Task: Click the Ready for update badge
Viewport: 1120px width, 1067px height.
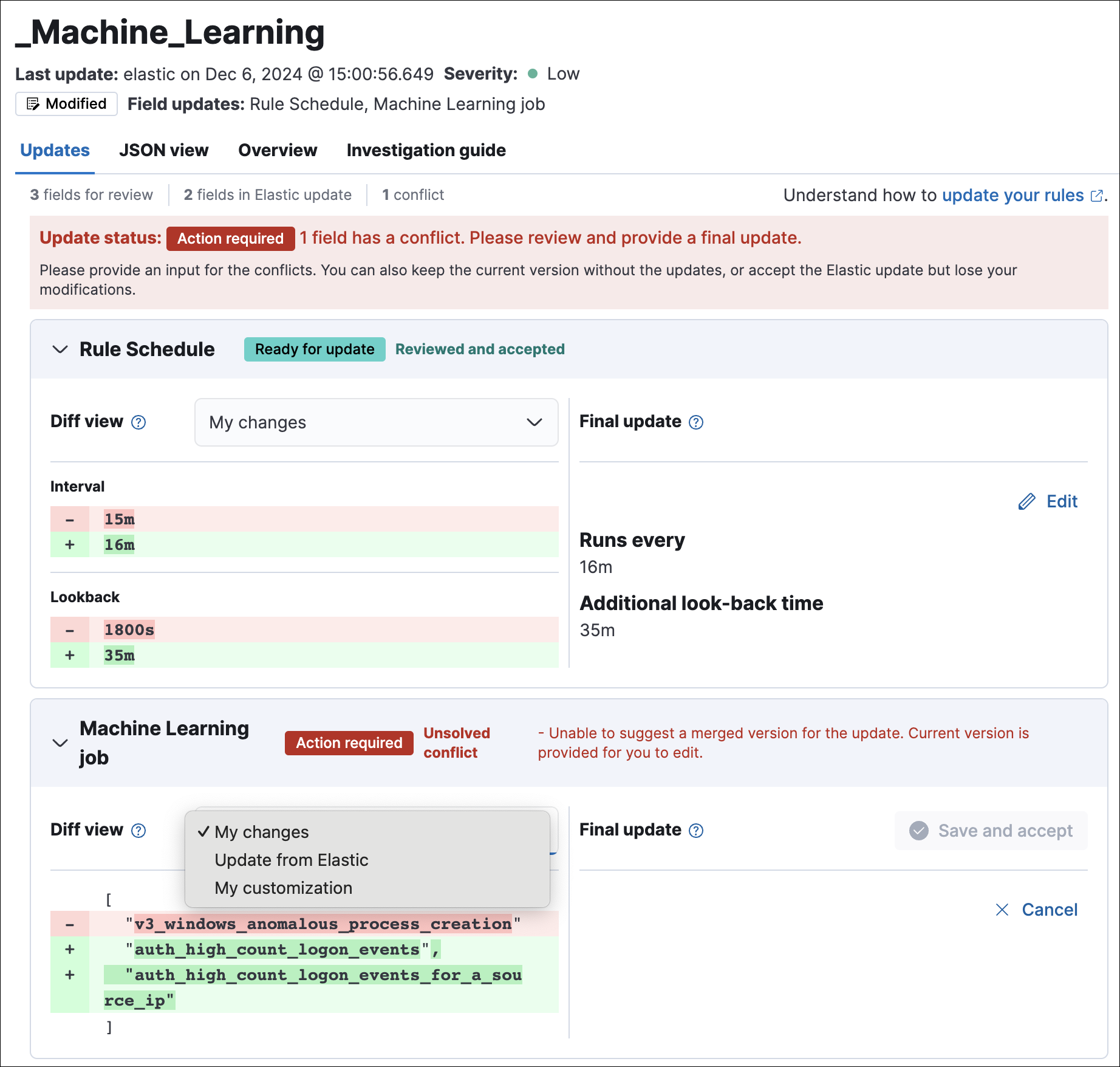Action: click(x=315, y=349)
